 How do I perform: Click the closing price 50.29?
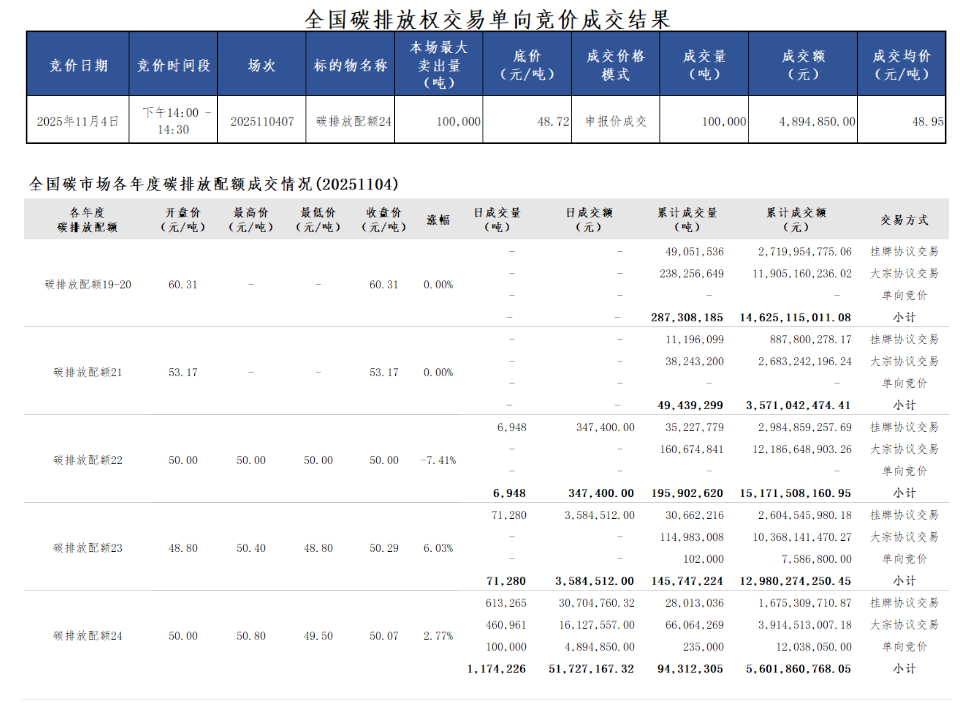coord(383,548)
